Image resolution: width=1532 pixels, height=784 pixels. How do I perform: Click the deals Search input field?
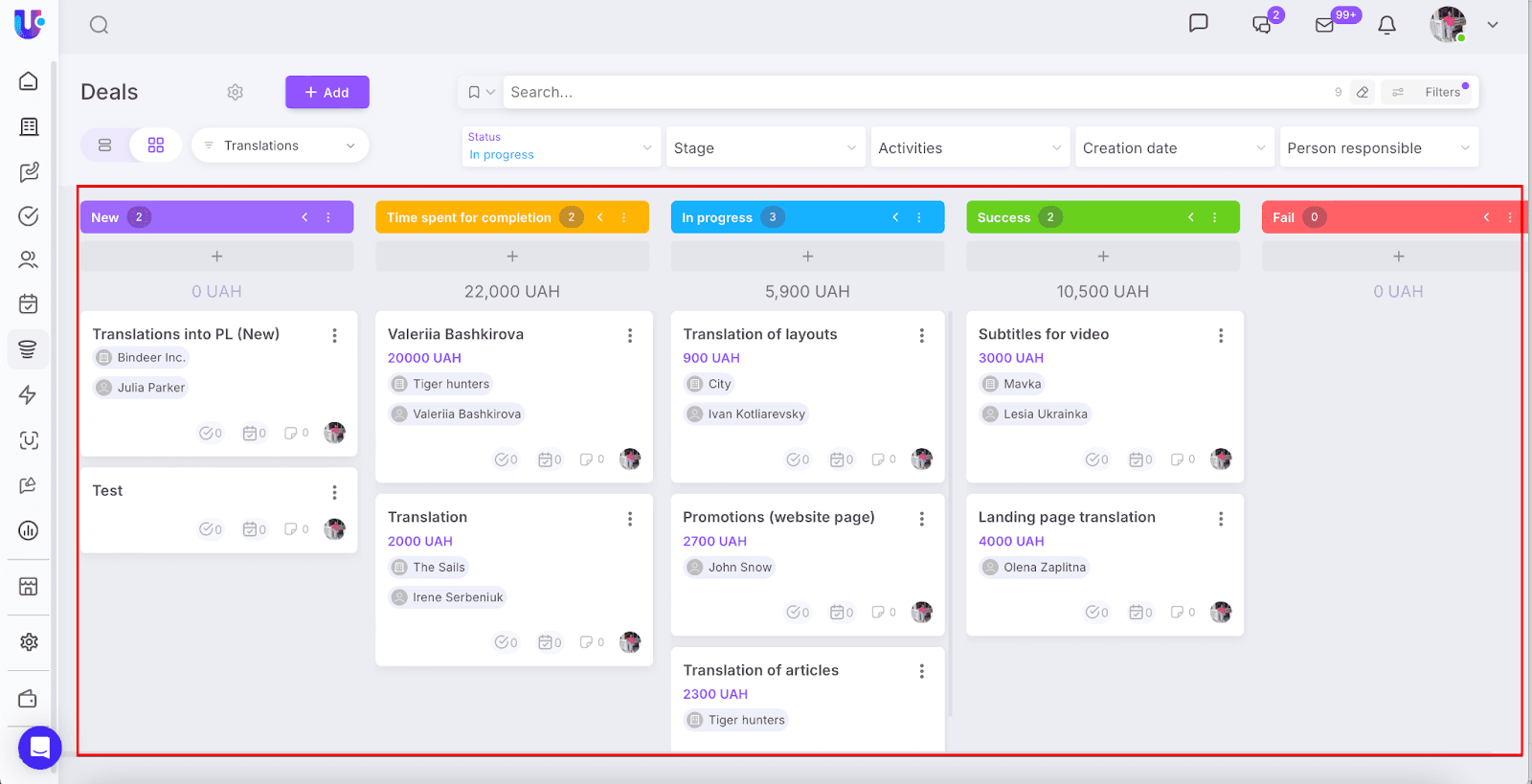910,92
